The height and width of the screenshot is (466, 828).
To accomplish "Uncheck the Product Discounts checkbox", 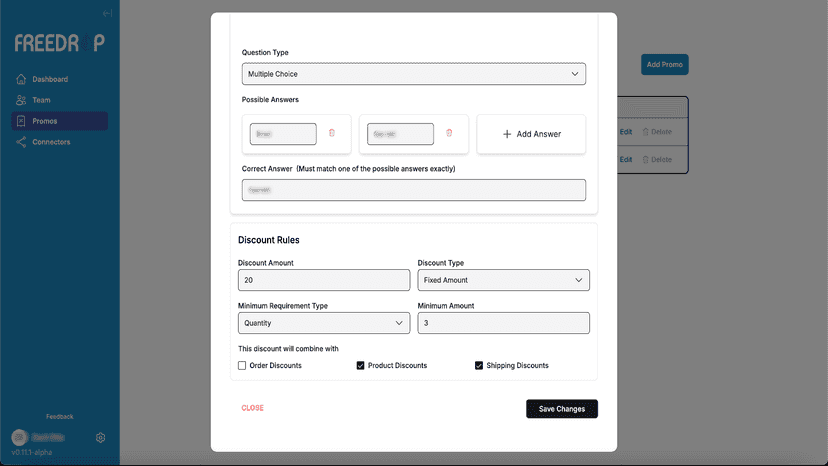I will click(x=360, y=366).
